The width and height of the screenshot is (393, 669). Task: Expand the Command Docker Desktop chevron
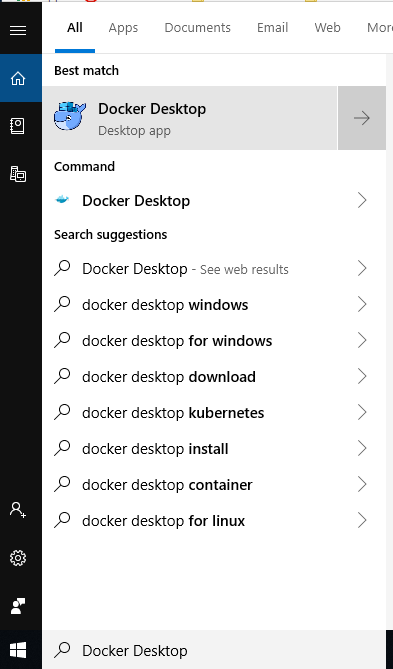pos(362,200)
